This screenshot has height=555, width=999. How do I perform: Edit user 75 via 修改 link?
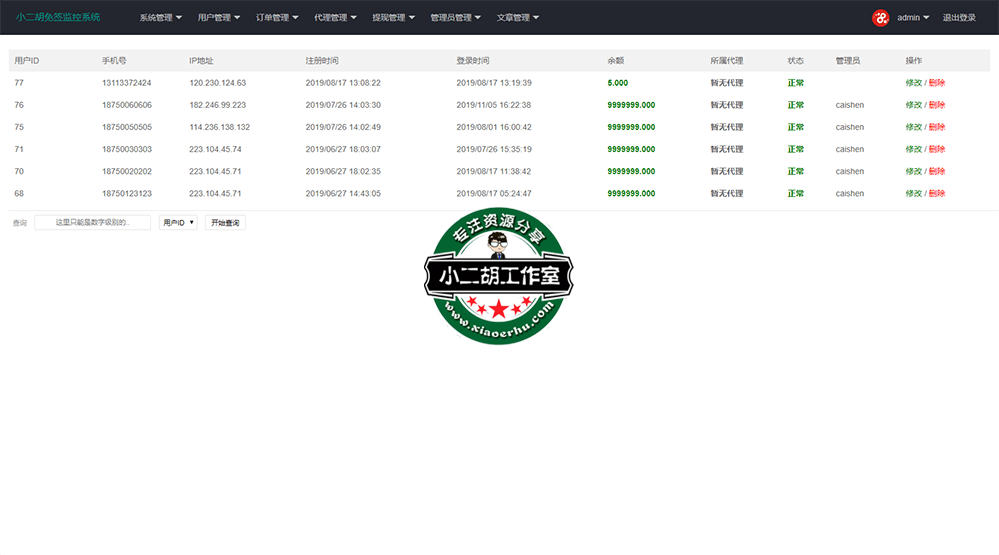[x=913, y=127]
